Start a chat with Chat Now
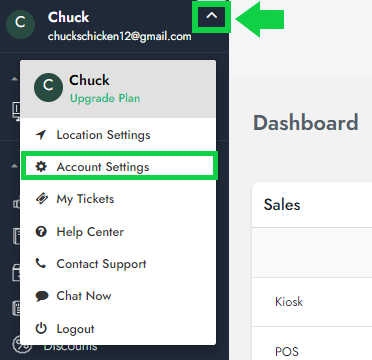The height and width of the screenshot is (360, 372). (118, 296)
